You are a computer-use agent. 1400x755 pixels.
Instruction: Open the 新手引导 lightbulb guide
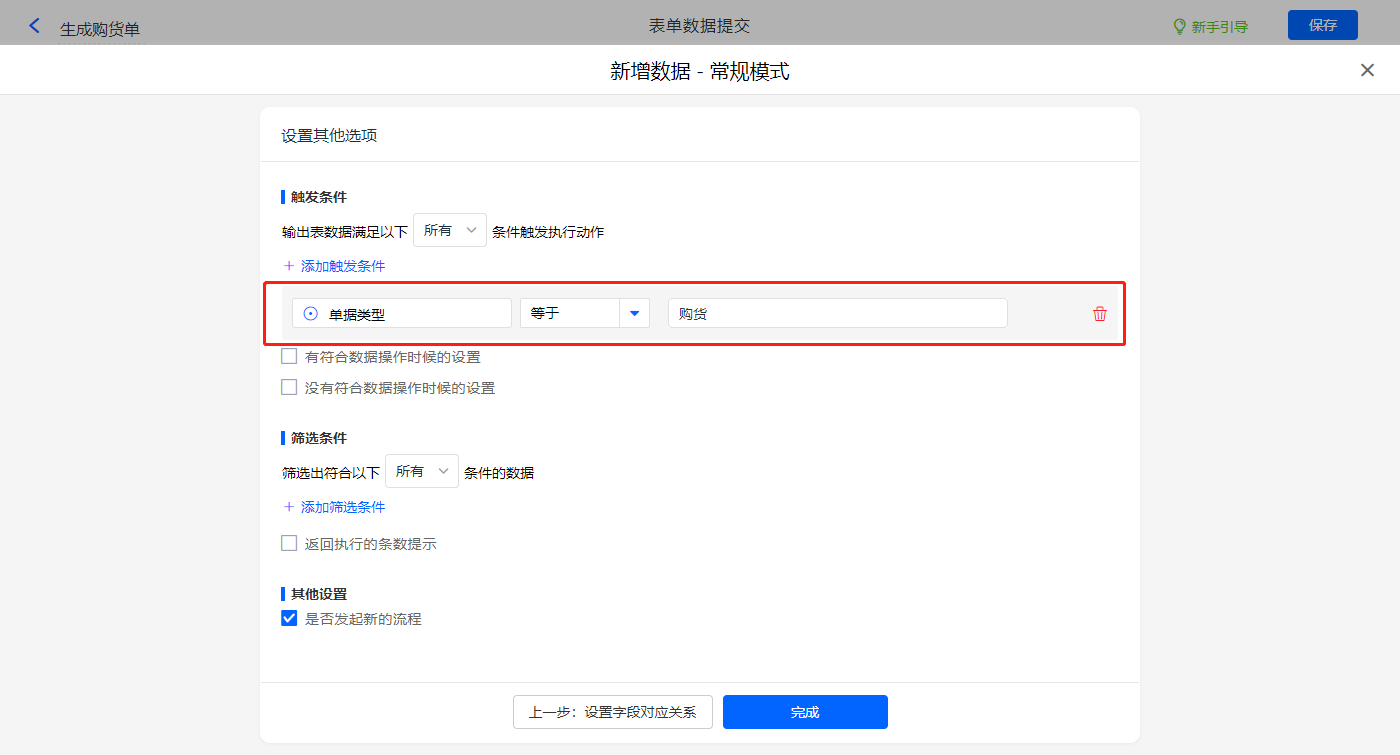pyautogui.click(x=1210, y=27)
